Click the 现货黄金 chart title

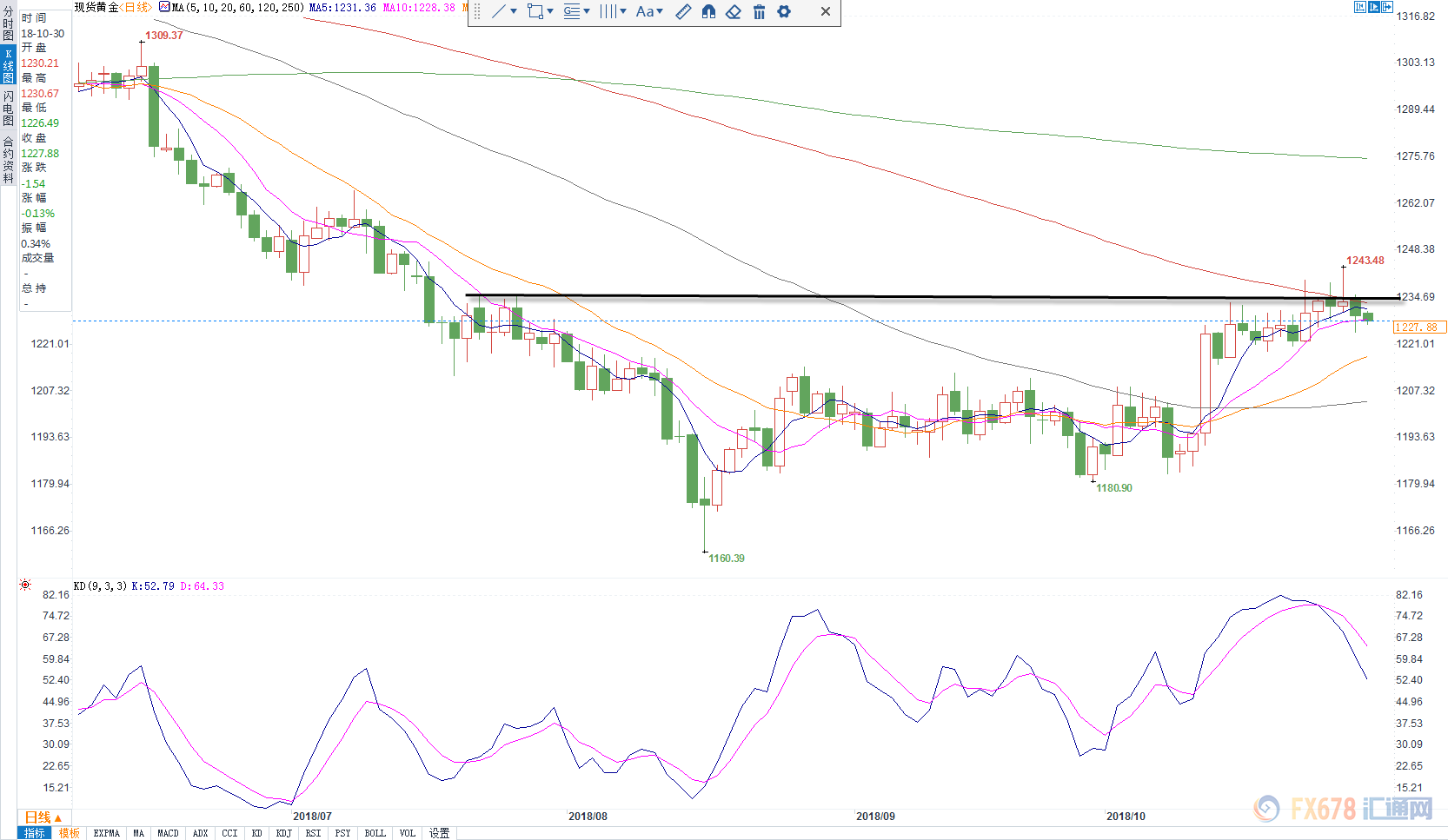pos(96,7)
